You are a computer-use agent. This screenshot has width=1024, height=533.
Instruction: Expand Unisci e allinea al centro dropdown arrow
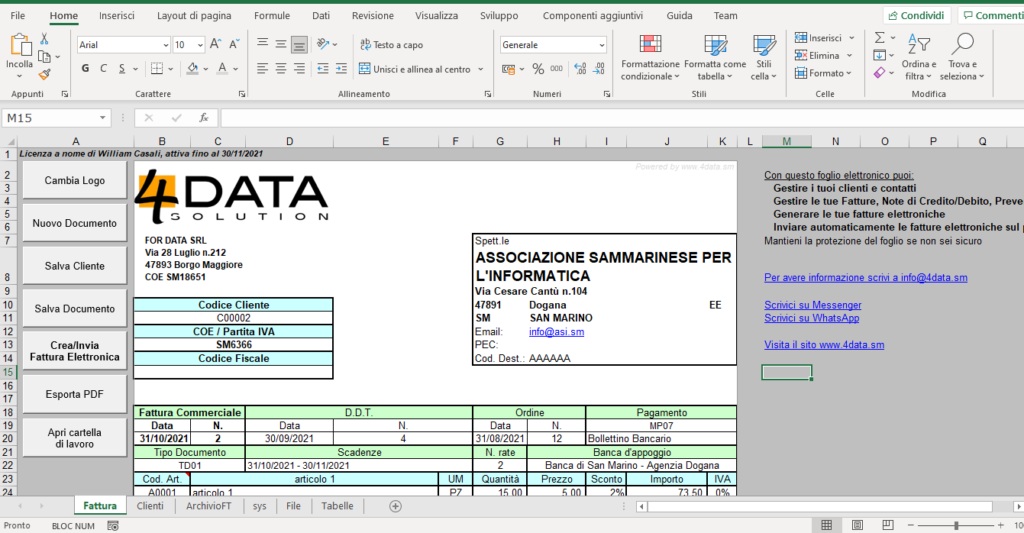481,69
